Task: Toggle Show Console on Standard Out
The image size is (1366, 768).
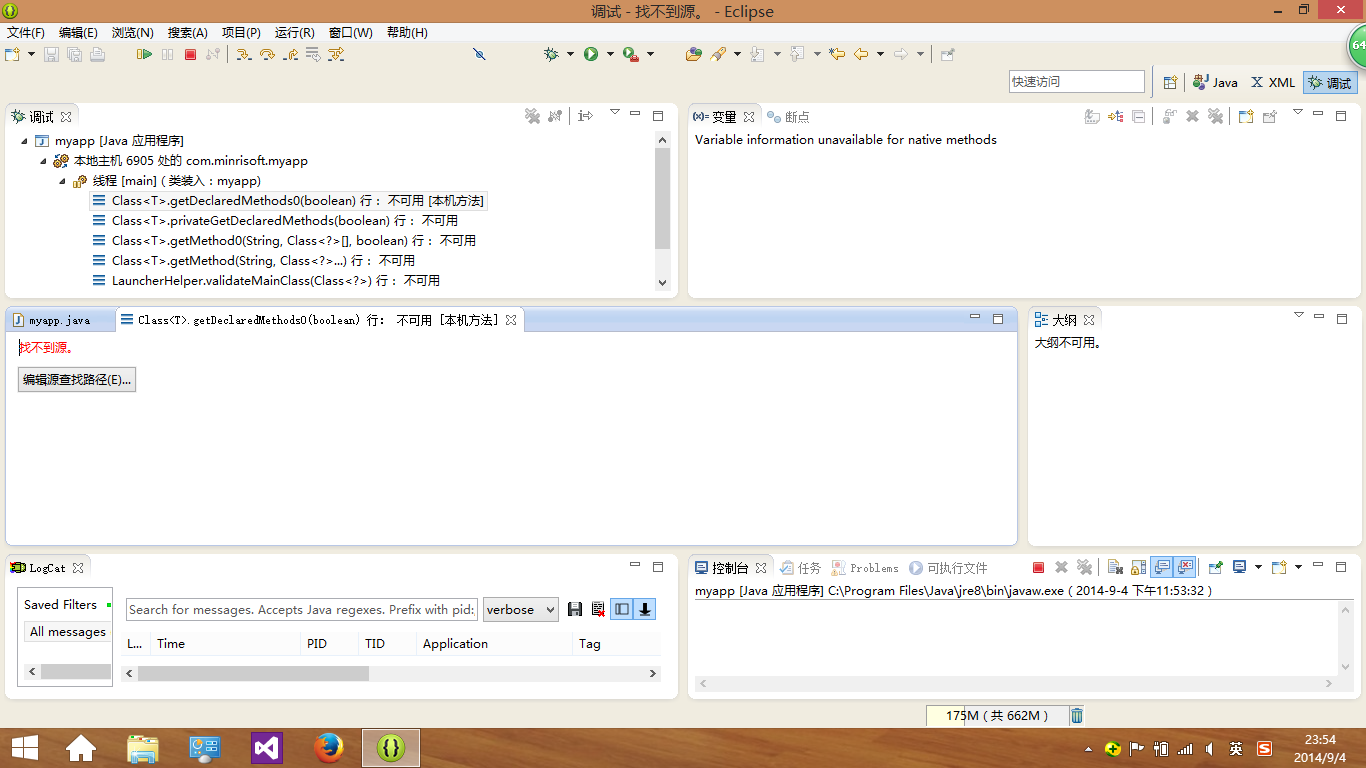Action: (1162, 567)
